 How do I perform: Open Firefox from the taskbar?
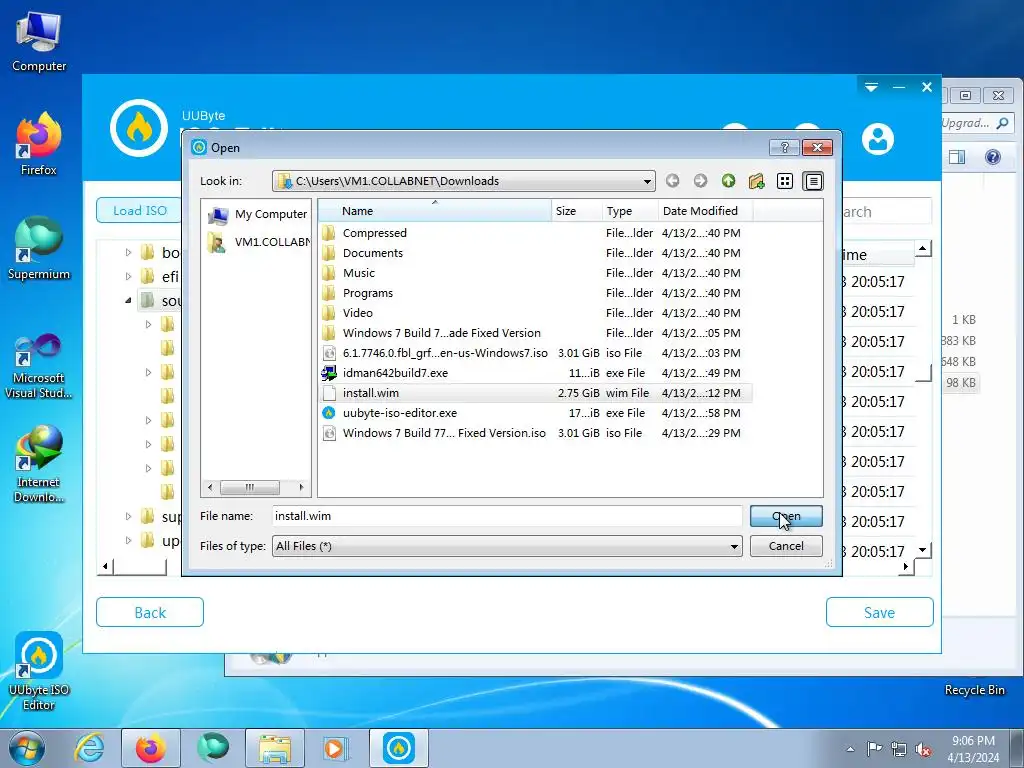point(150,748)
